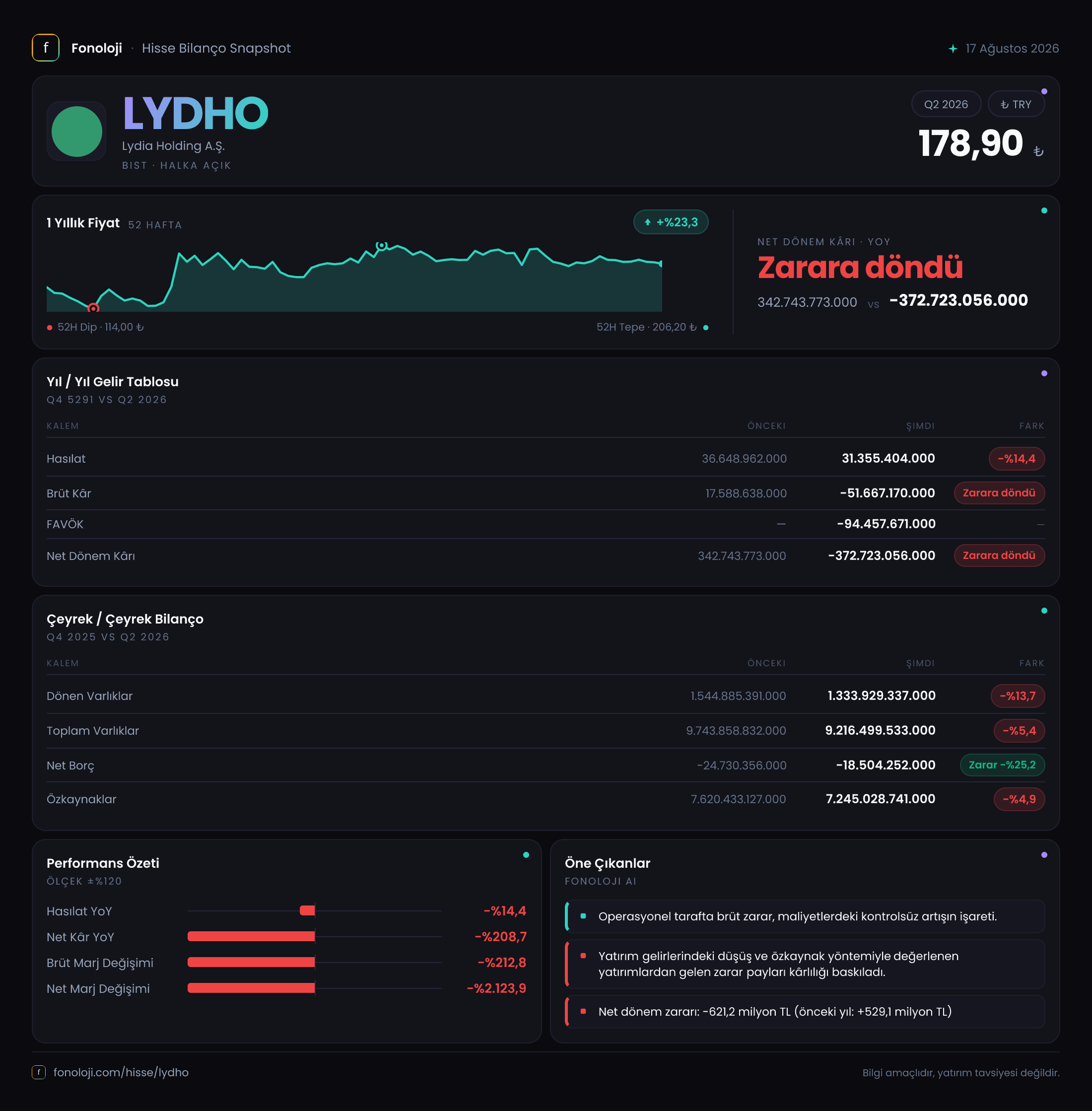
Task: Click the Brüt Marj Değişimi bar
Action: coord(251,963)
